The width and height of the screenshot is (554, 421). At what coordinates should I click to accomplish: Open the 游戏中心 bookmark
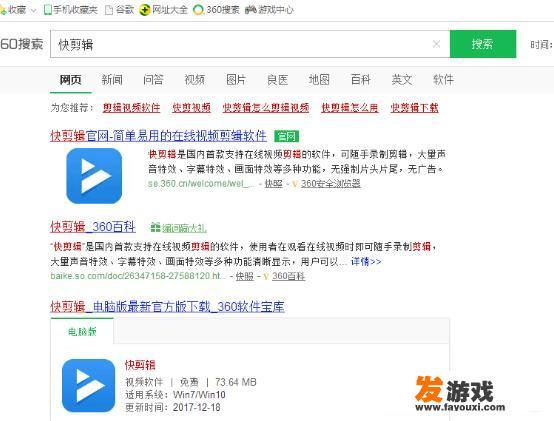click(x=269, y=10)
